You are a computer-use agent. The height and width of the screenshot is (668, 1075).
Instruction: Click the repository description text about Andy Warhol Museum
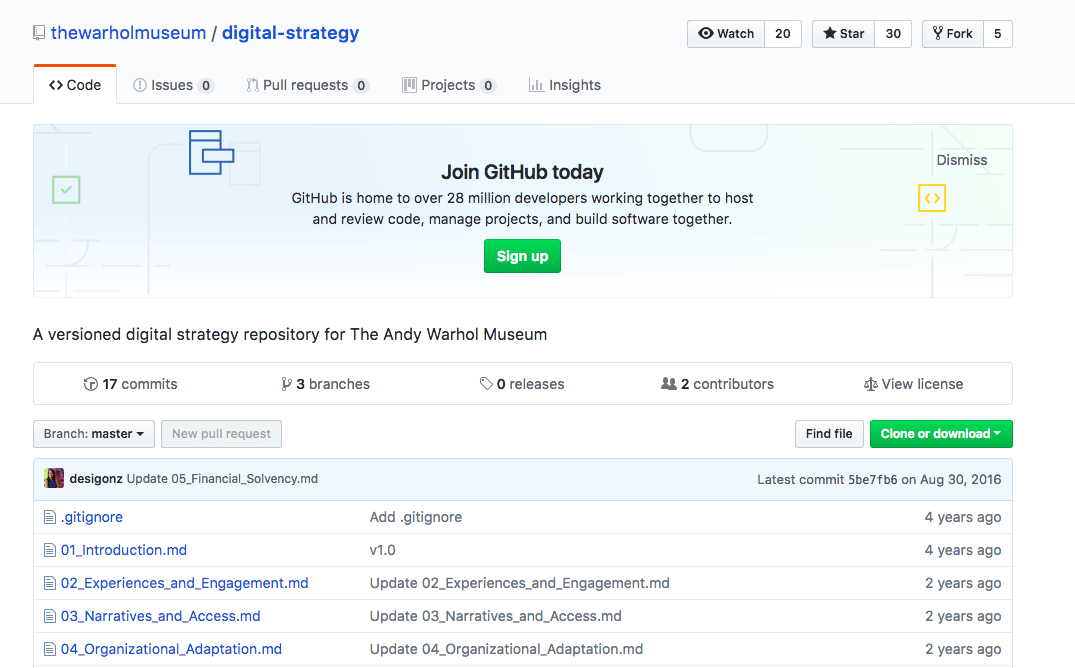click(290, 335)
